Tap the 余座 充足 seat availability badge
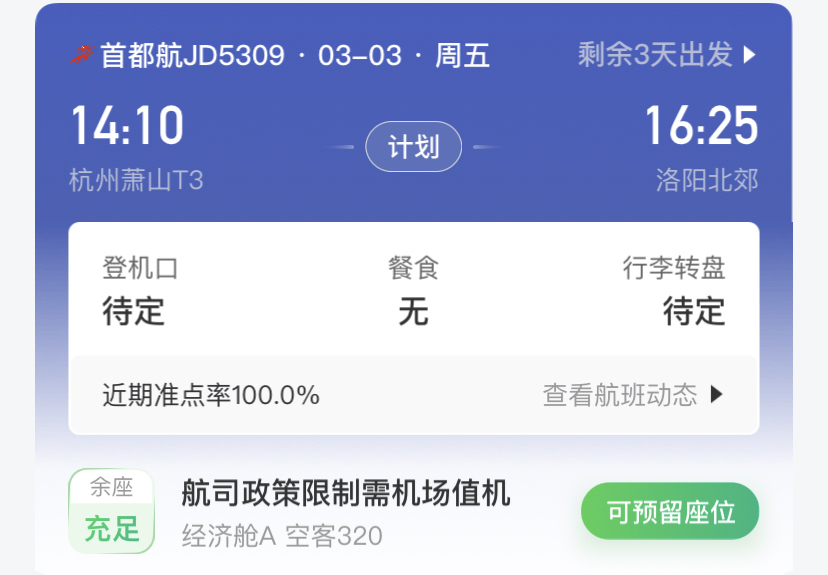Viewport: 828px width, 575px height. point(111,511)
